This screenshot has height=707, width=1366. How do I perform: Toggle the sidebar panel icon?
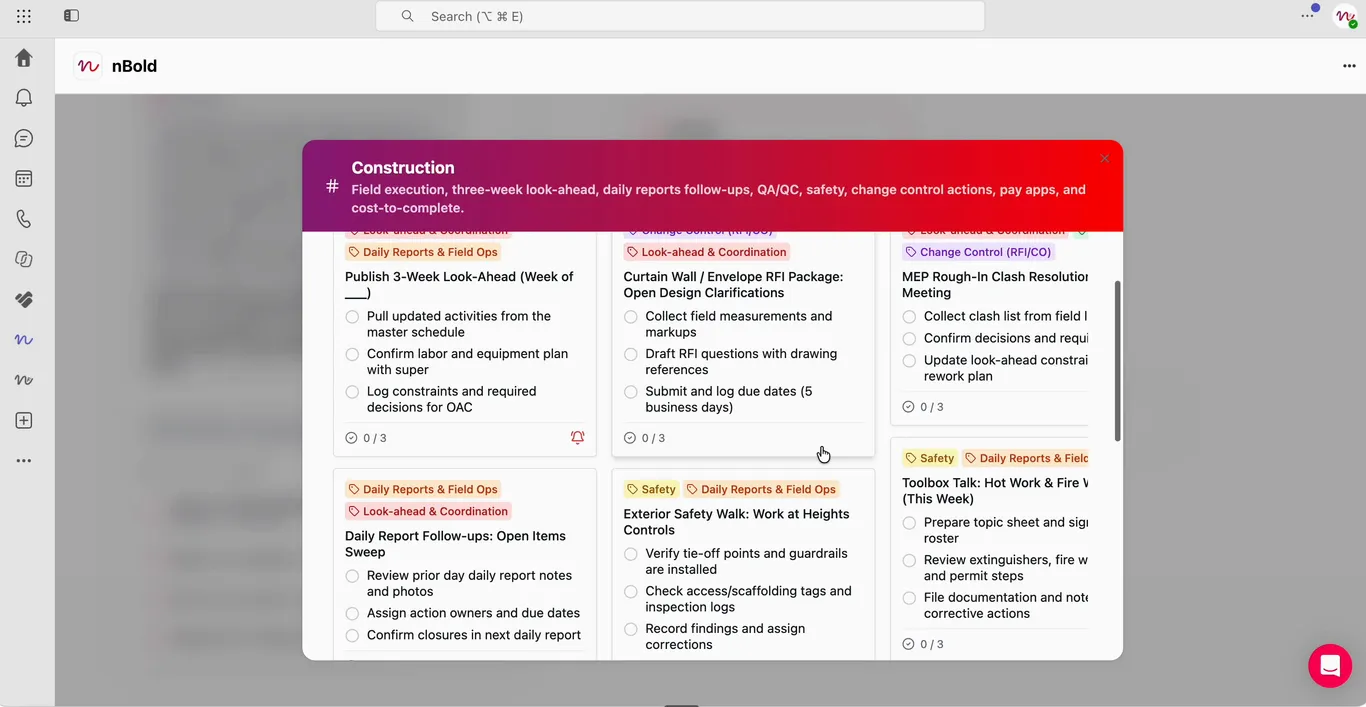71,16
